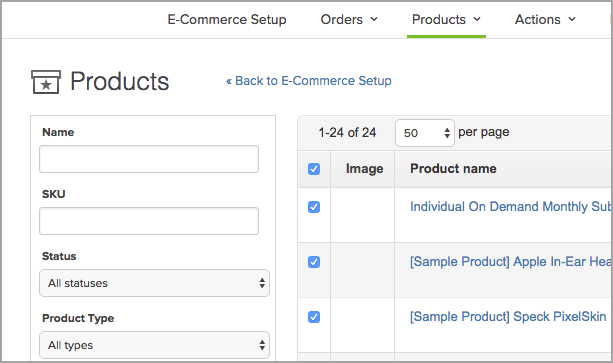This screenshot has width=613, height=363.
Task: Open the All statuses dropdown
Action: point(154,283)
